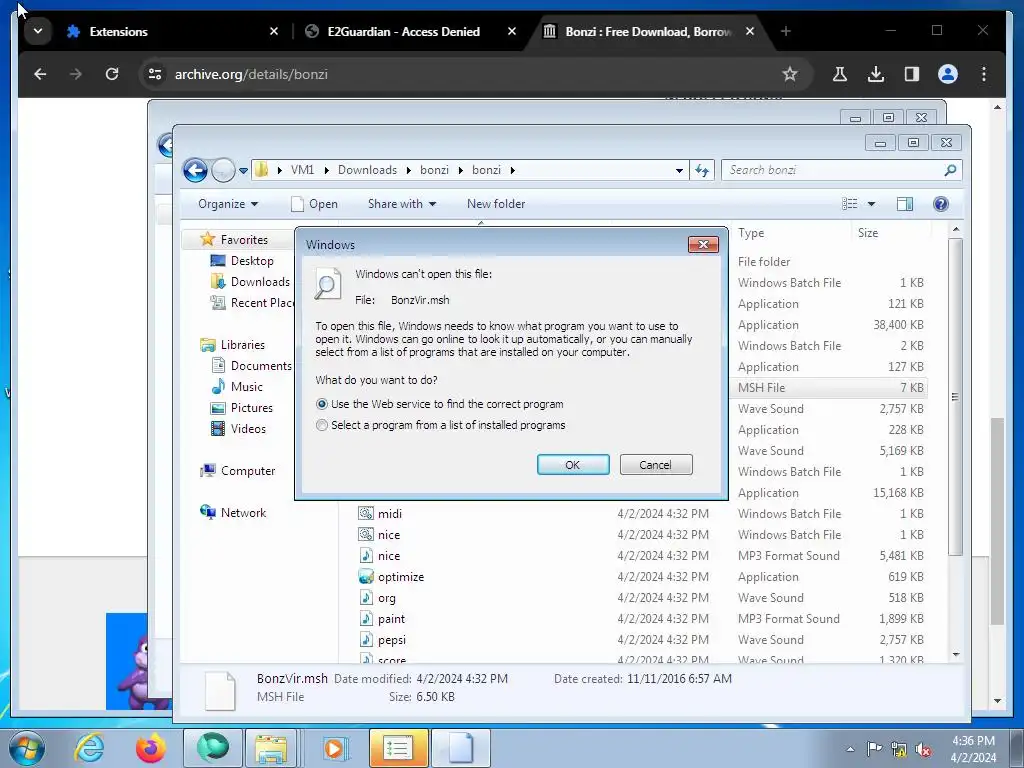This screenshot has width=1024, height=768.
Task: Open Favorites in navigation pane
Action: point(244,240)
